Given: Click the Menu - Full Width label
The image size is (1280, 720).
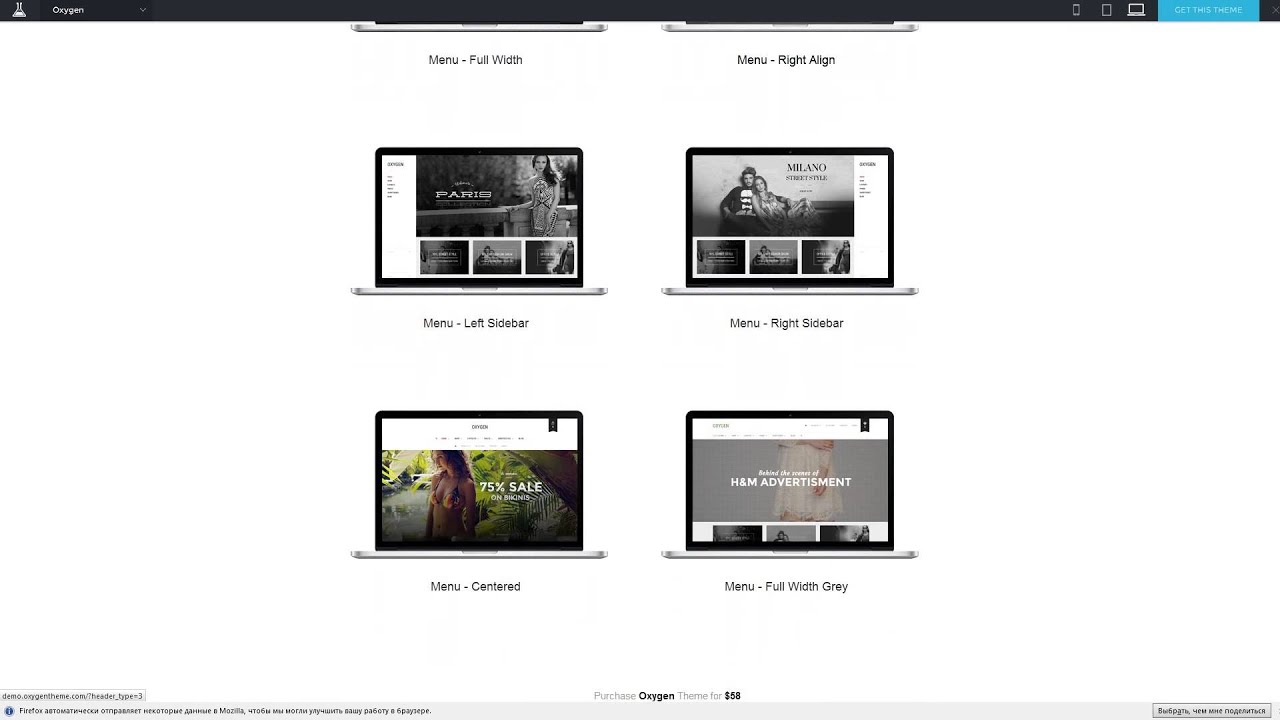Looking at the screenshot, I should click(x=476, y=60).
